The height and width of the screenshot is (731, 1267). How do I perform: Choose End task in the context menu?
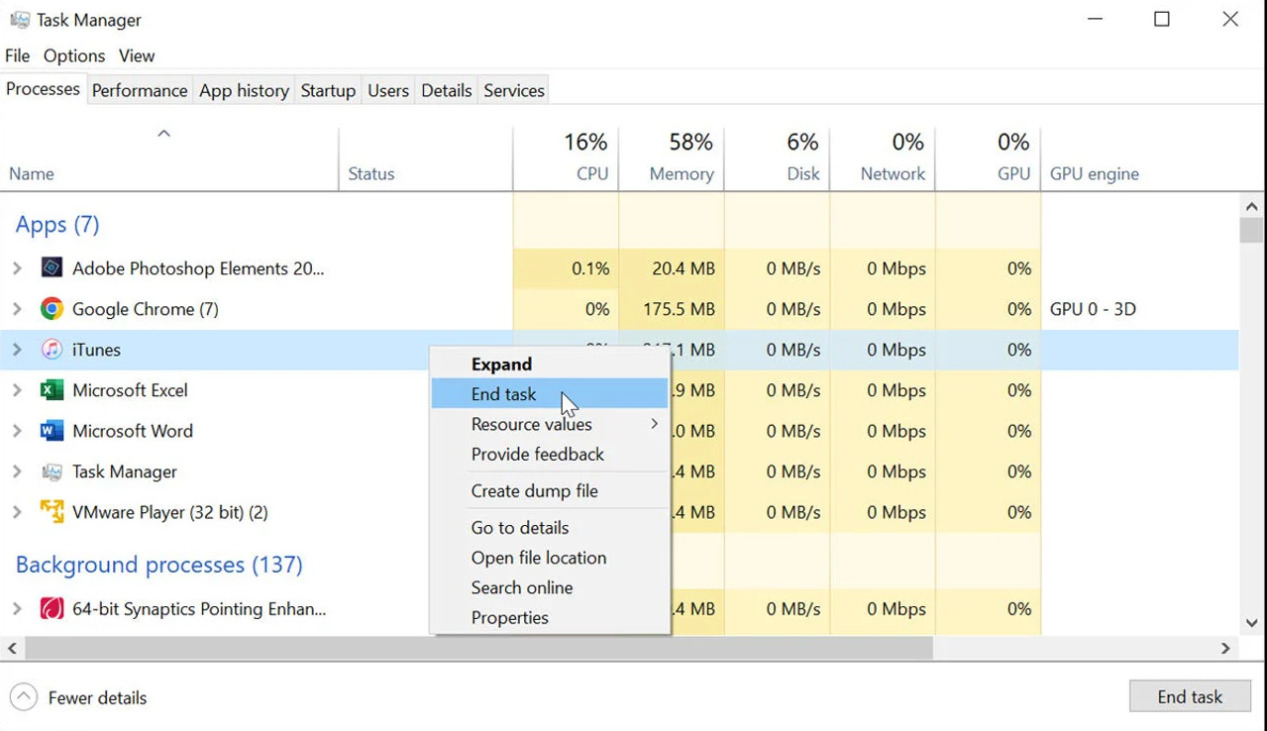coord(550,394)
